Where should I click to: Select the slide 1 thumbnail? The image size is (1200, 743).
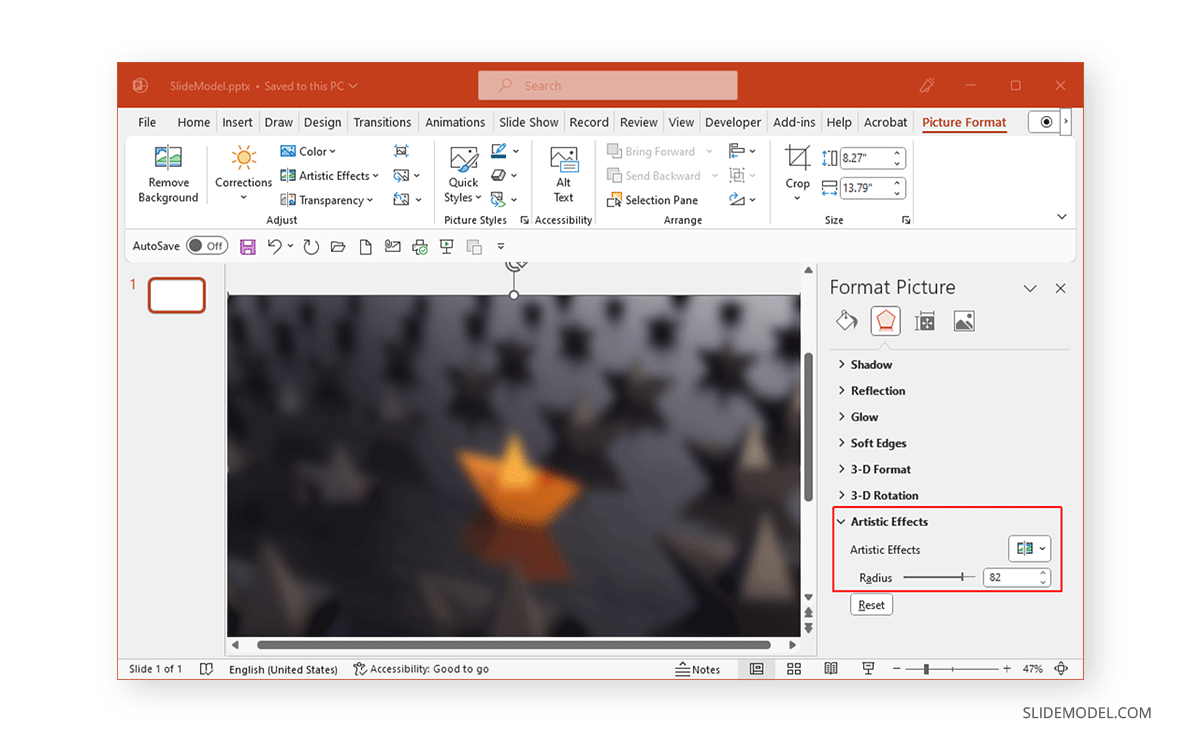point(176,295)
